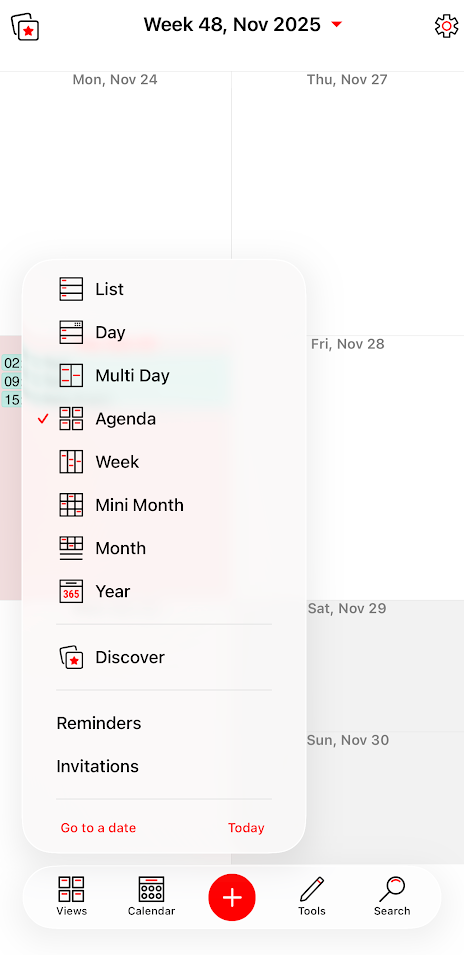Viewport: 464px width, 955px height.
Task: Expand the Week 48 date dropdown arrow
Action: pos(337,24)
